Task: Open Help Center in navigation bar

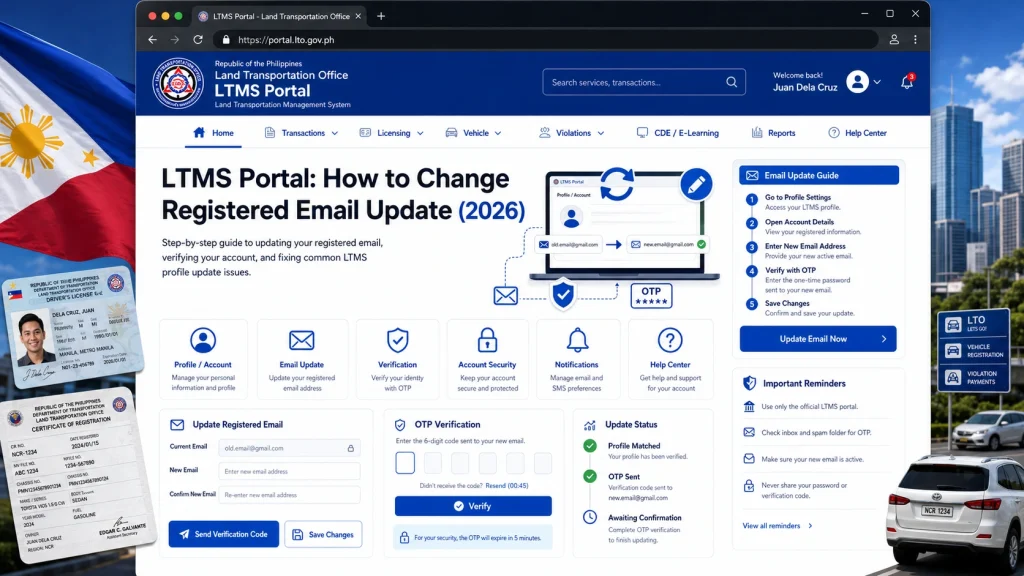Action: pyautogui.click(x=857, y=133)
